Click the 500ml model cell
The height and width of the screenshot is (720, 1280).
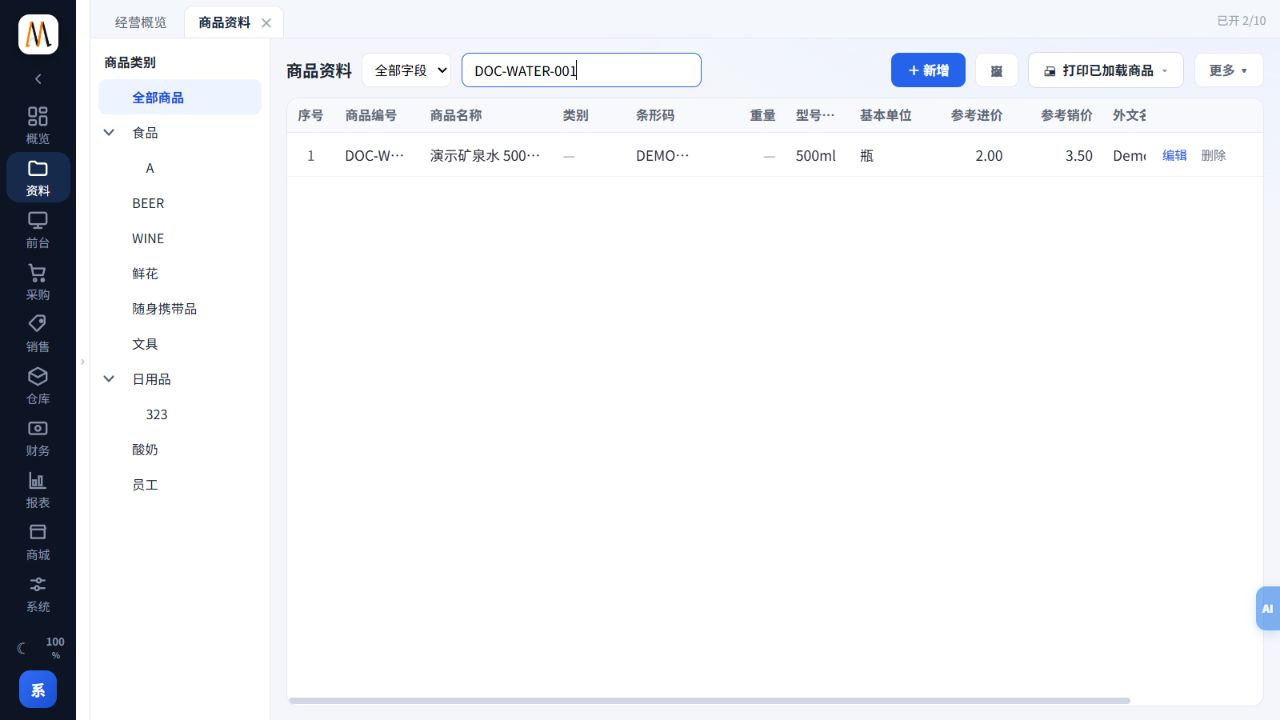[x=816, y=156]
